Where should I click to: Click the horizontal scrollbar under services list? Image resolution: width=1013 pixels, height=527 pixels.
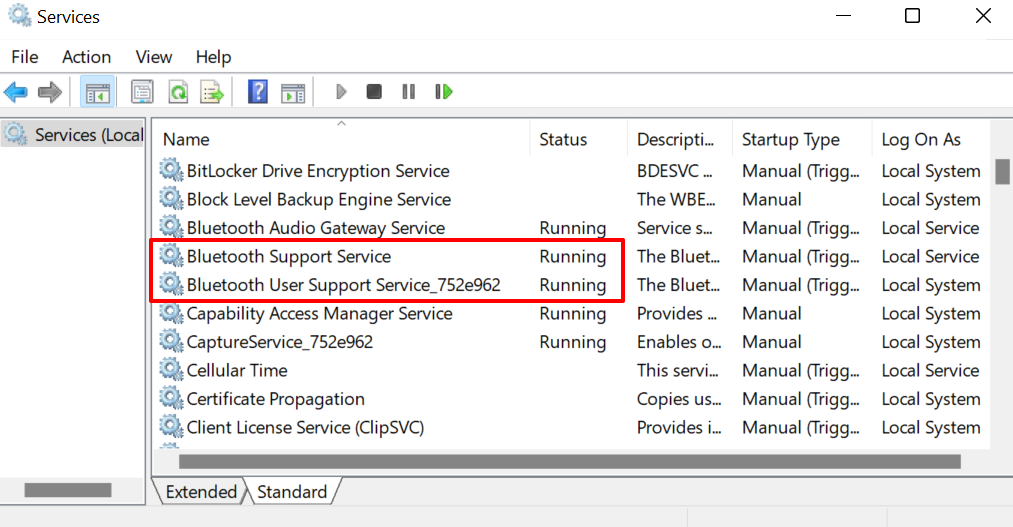tap(570, 462)
